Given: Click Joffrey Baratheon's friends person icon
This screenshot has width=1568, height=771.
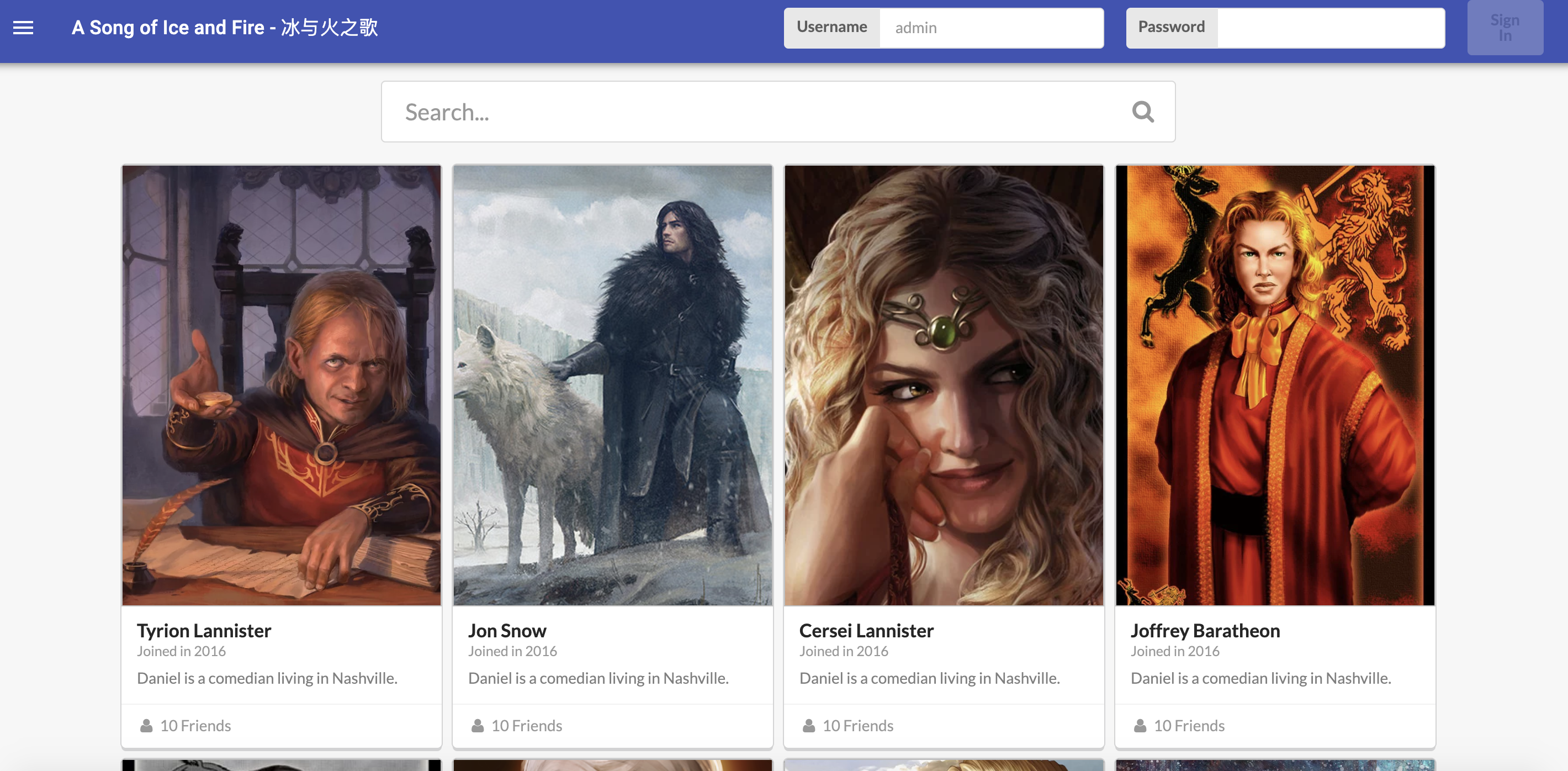Looking at the screenshot, I should [x=1140, y=725].
